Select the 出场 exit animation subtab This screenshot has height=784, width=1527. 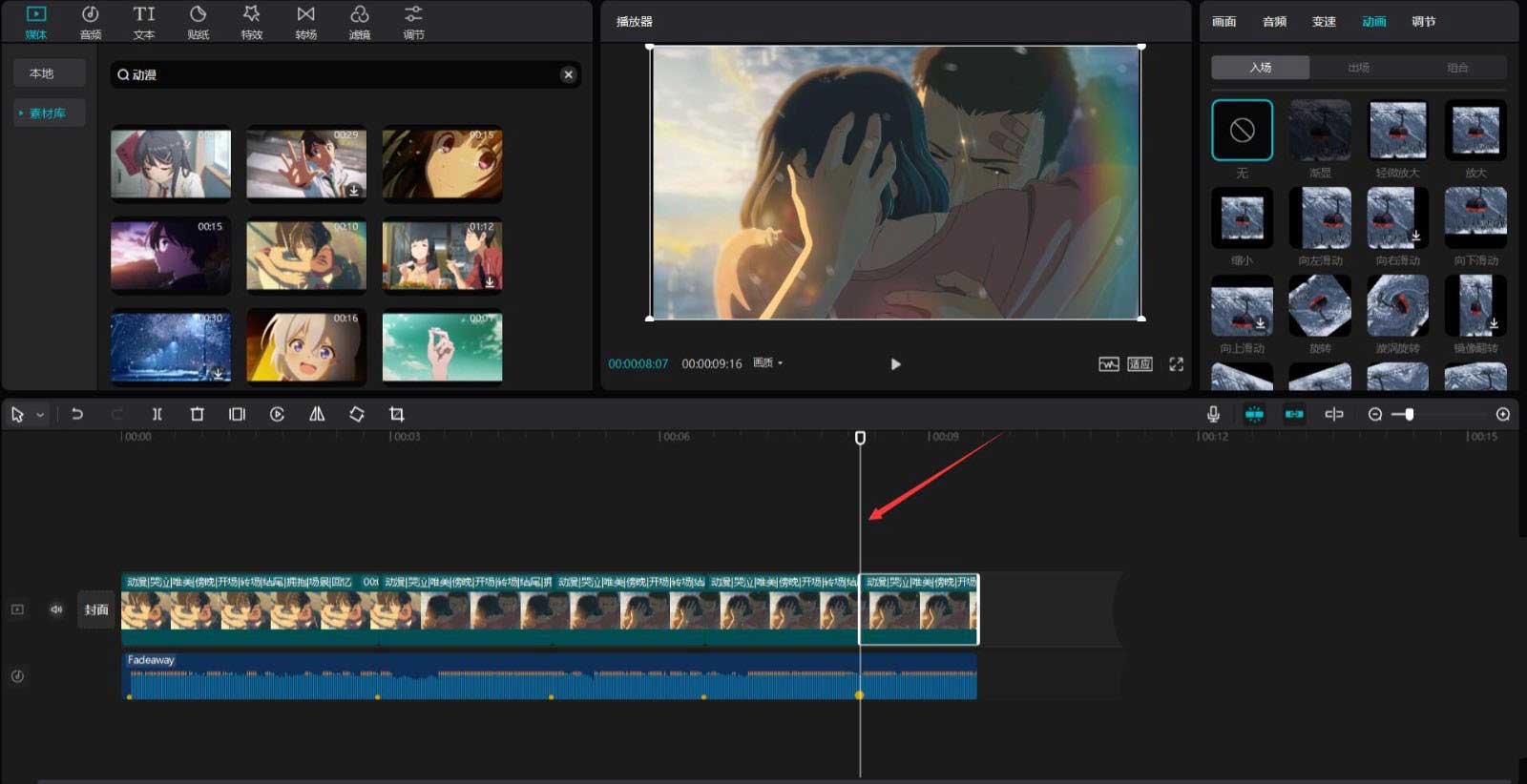click(x=1359, y=68)
